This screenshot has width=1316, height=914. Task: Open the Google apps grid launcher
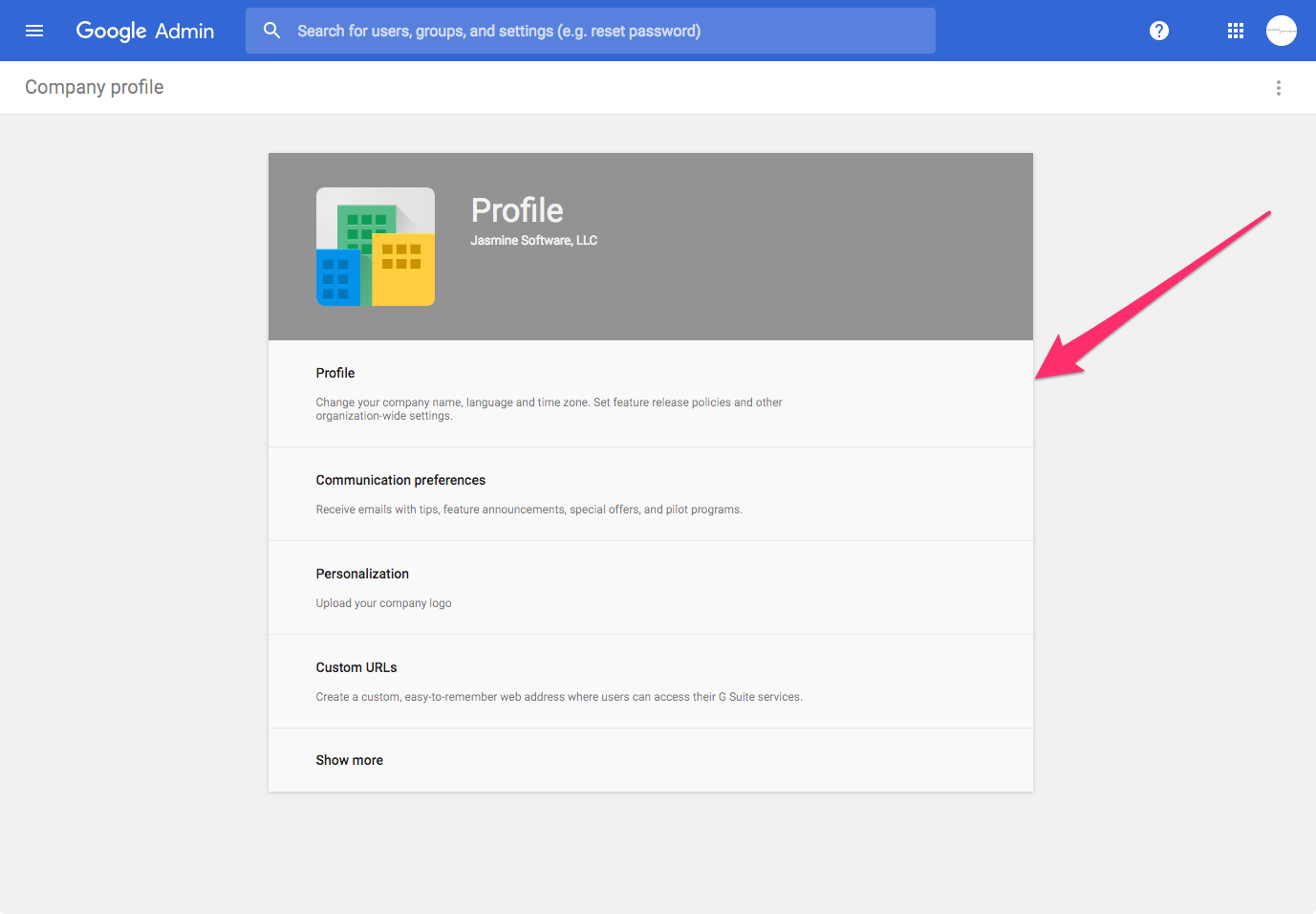coord(1236,31)
